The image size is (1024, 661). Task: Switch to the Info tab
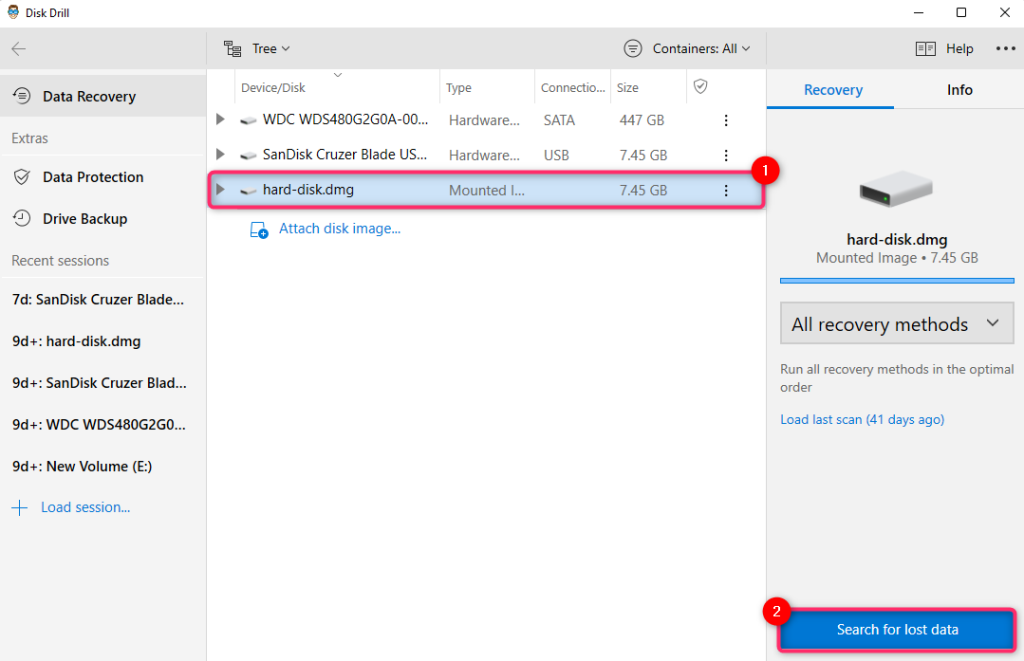(x=958, y=89)
